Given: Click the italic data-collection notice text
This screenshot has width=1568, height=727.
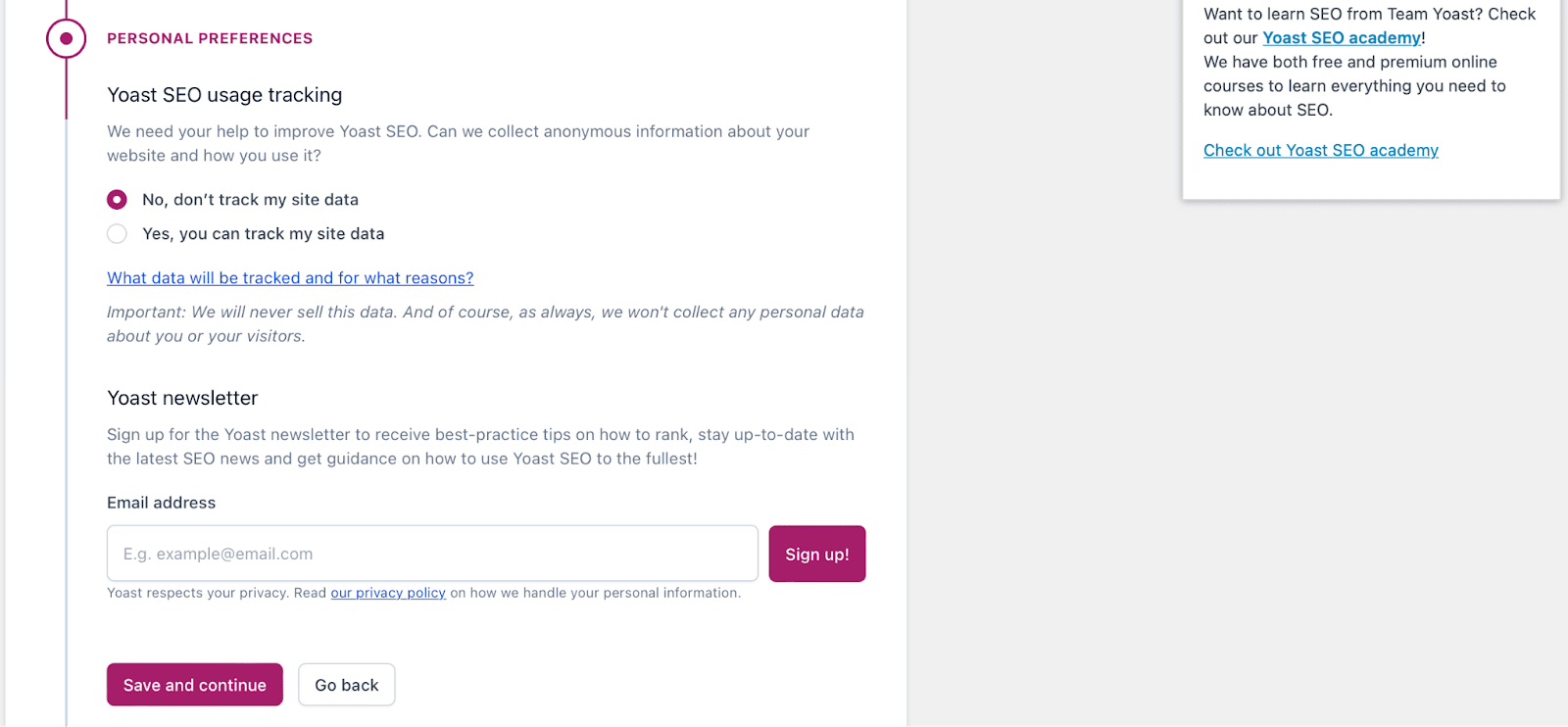Looking at the screenshot, I should click(x=485, y=323).
